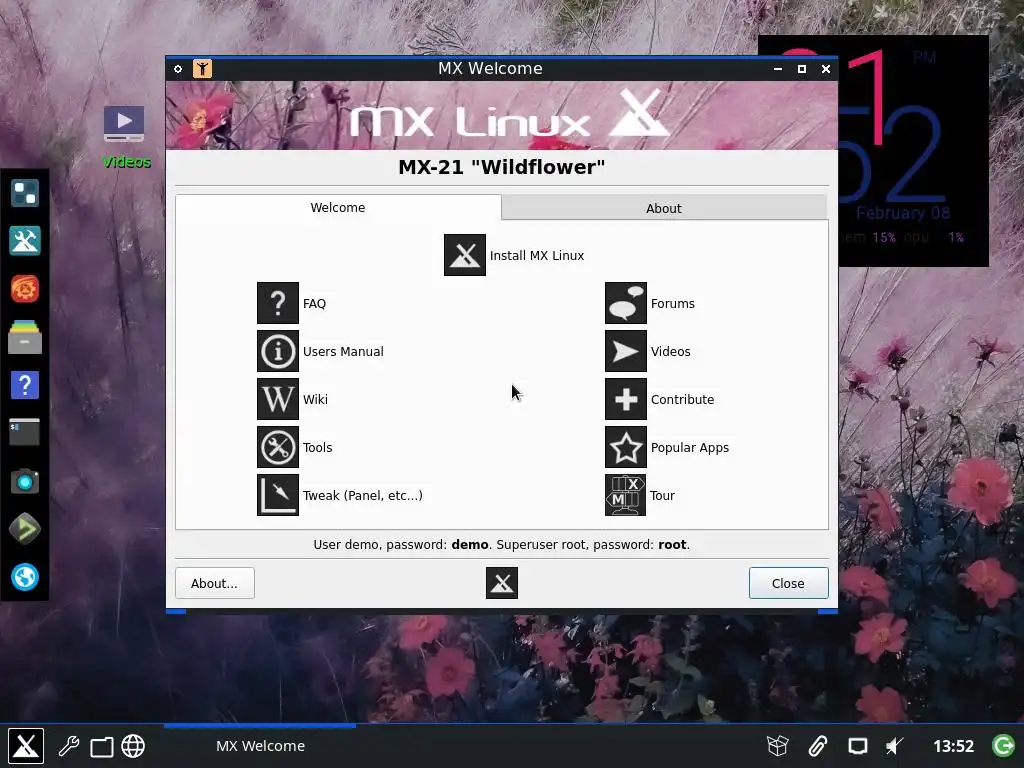Open the FAQ question mark icon
Screen dimensions: 1024x768
click(278, 303)
